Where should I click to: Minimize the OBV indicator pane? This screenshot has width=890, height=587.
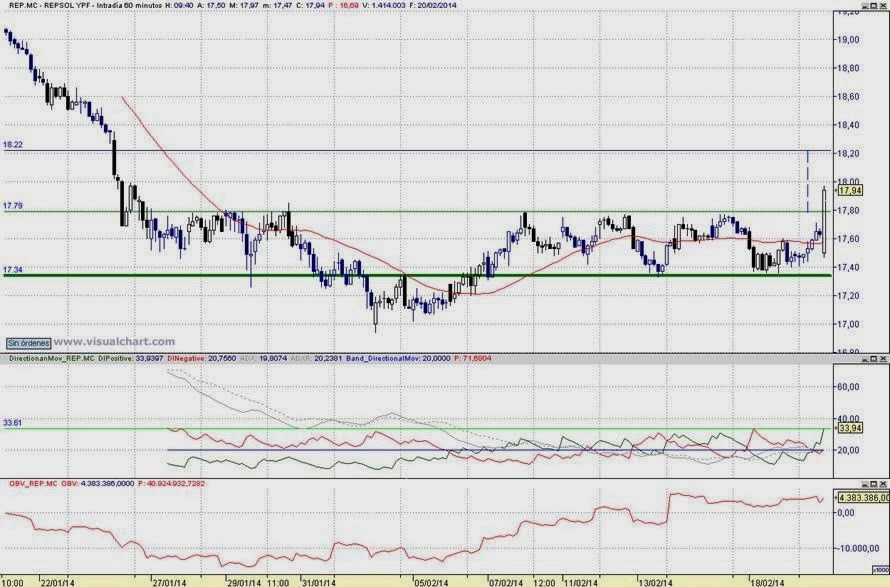[x=865, y=484]
